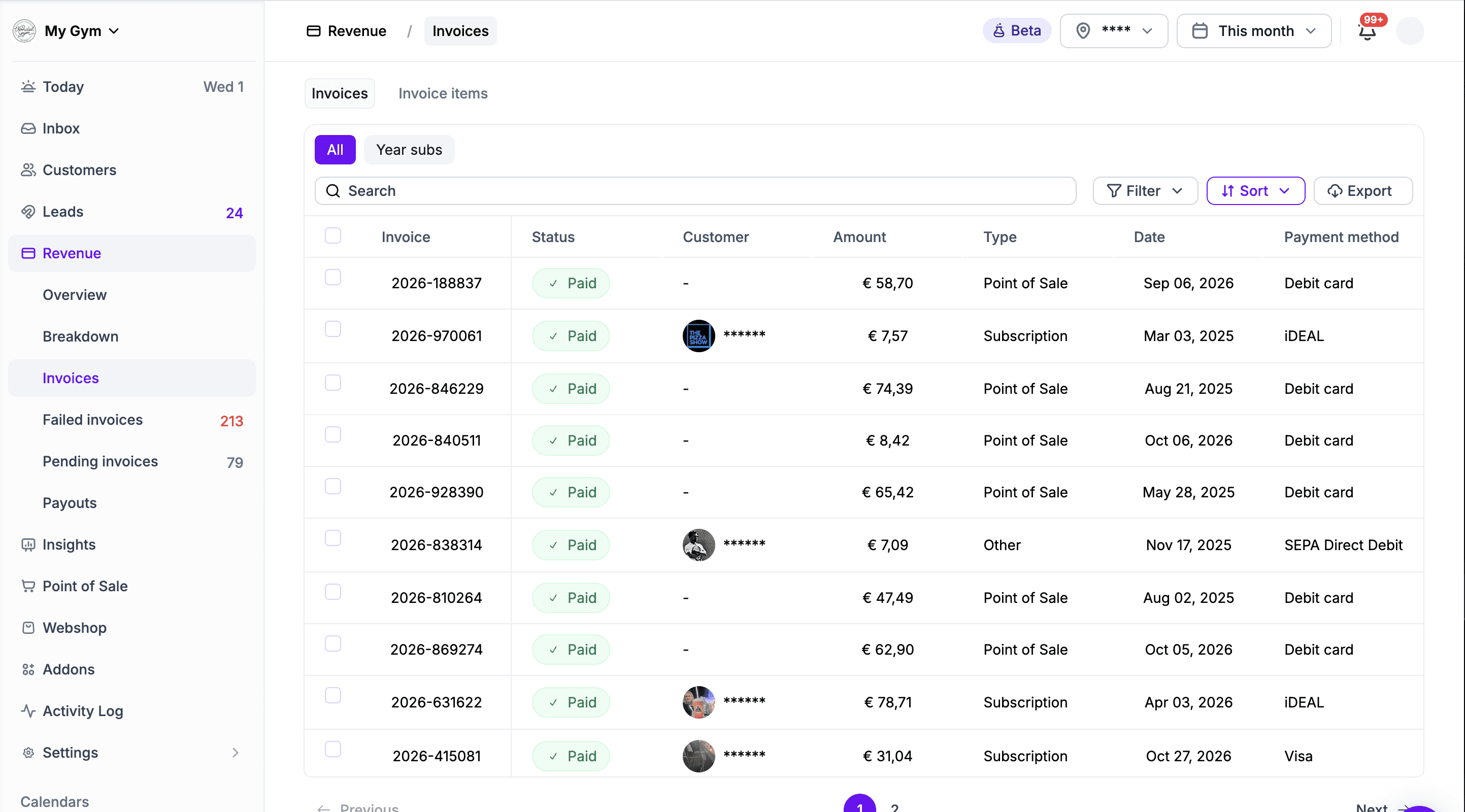The width and height of the screenshot is (1465, 812).
Task: Click the Point of Sale cart icon
Action: click(x=28, y=586)
